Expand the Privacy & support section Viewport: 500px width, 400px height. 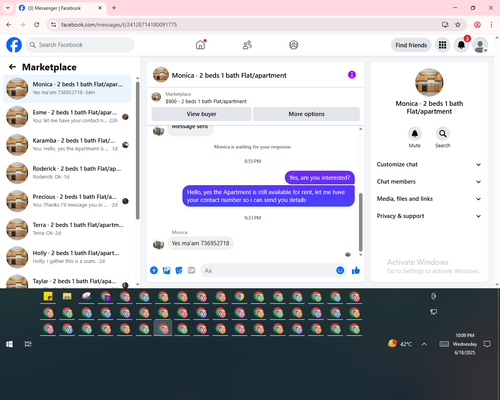429,216
